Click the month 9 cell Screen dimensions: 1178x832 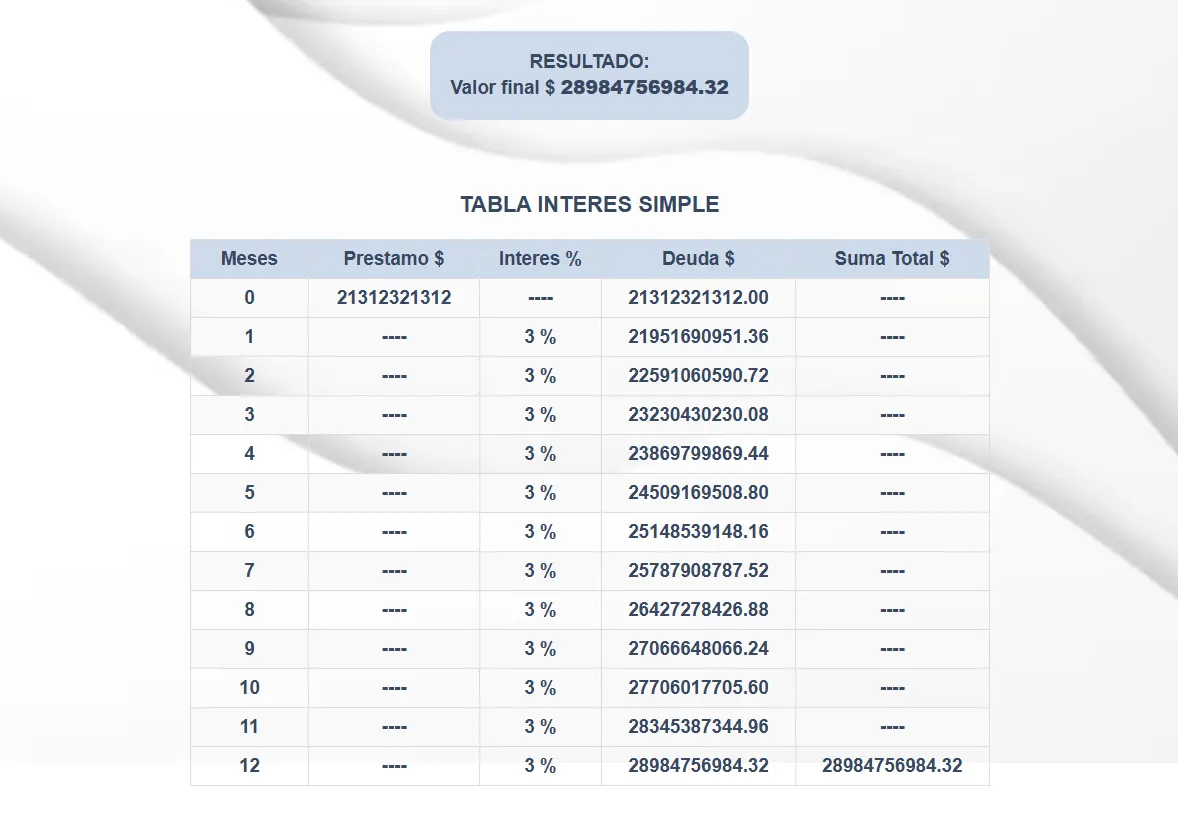click(x=249, y=649)
